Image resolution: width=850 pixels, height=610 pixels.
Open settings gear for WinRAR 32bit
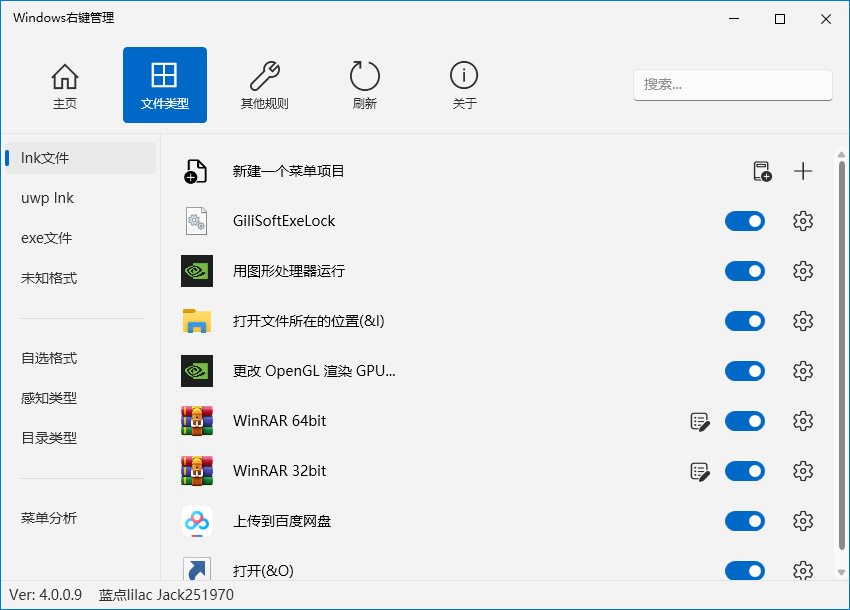point(803,471)
